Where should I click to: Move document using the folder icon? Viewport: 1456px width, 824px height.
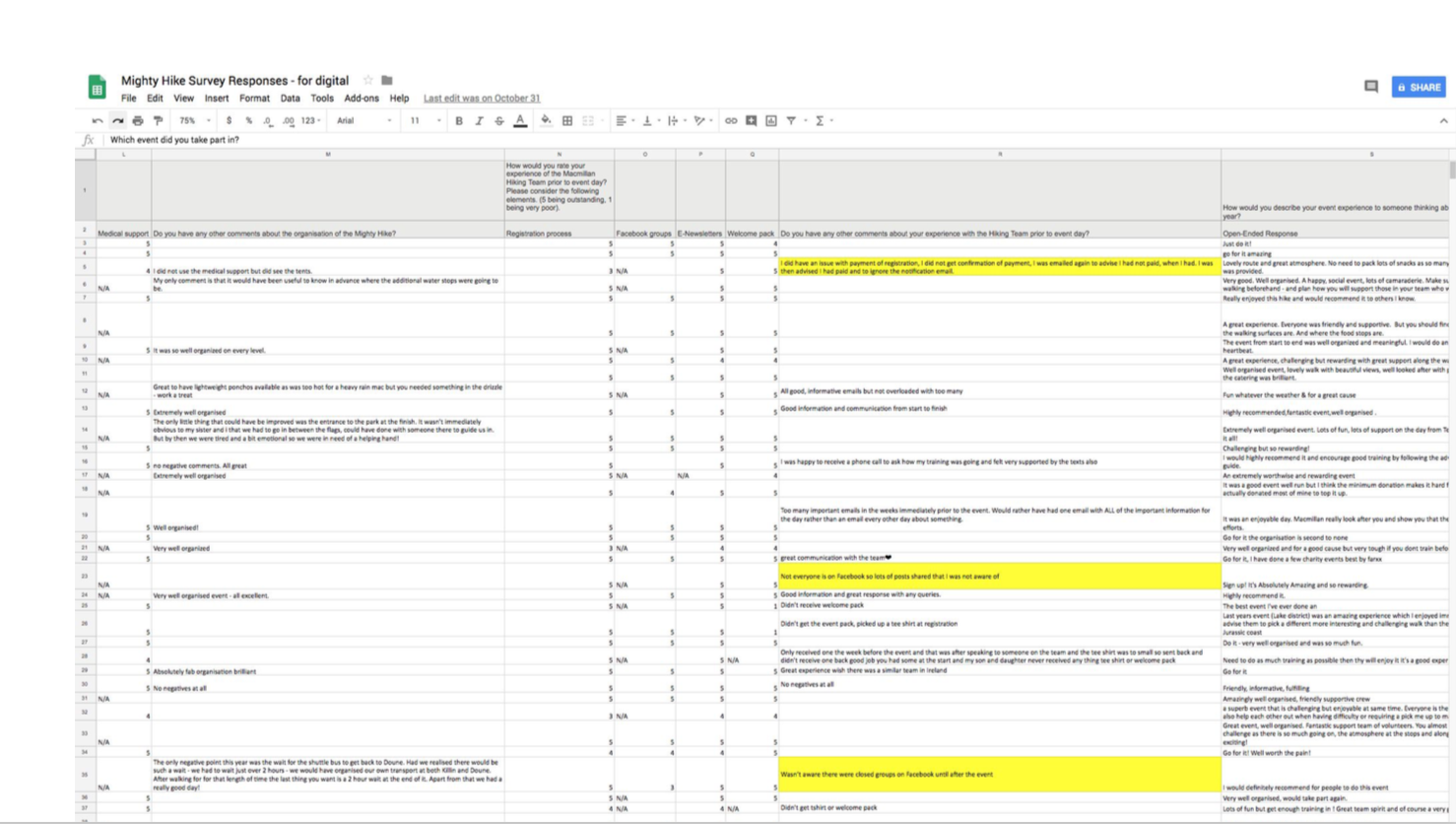[x=387, y=80]
